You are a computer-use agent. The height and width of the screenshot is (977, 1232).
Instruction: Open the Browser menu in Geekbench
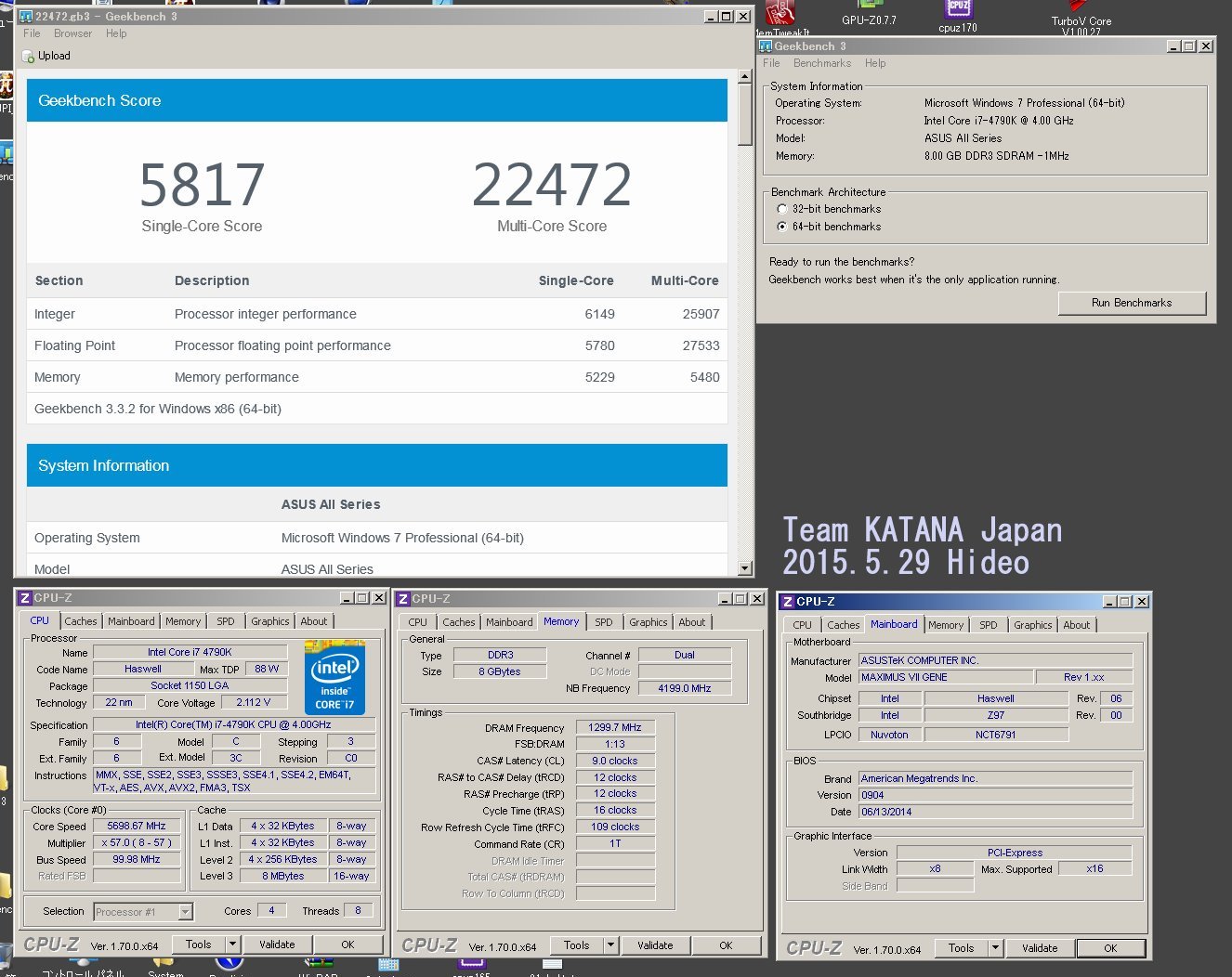[x=72, y=33]
